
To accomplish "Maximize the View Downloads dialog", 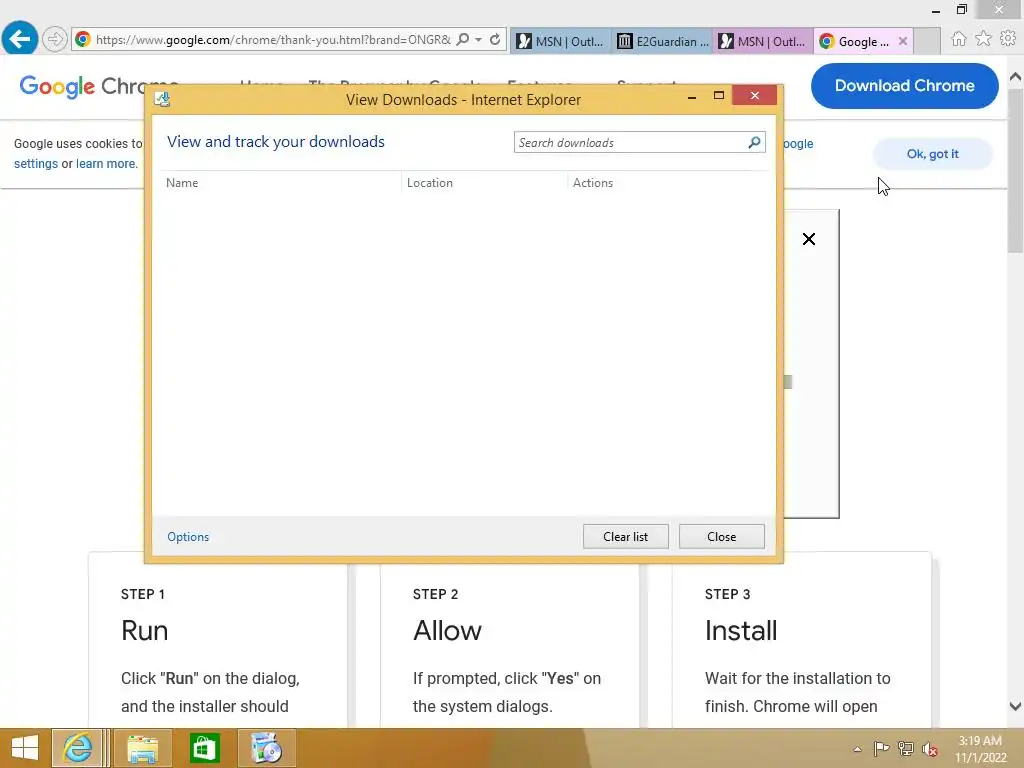I will pyautogui.click(x=719, y=96).
